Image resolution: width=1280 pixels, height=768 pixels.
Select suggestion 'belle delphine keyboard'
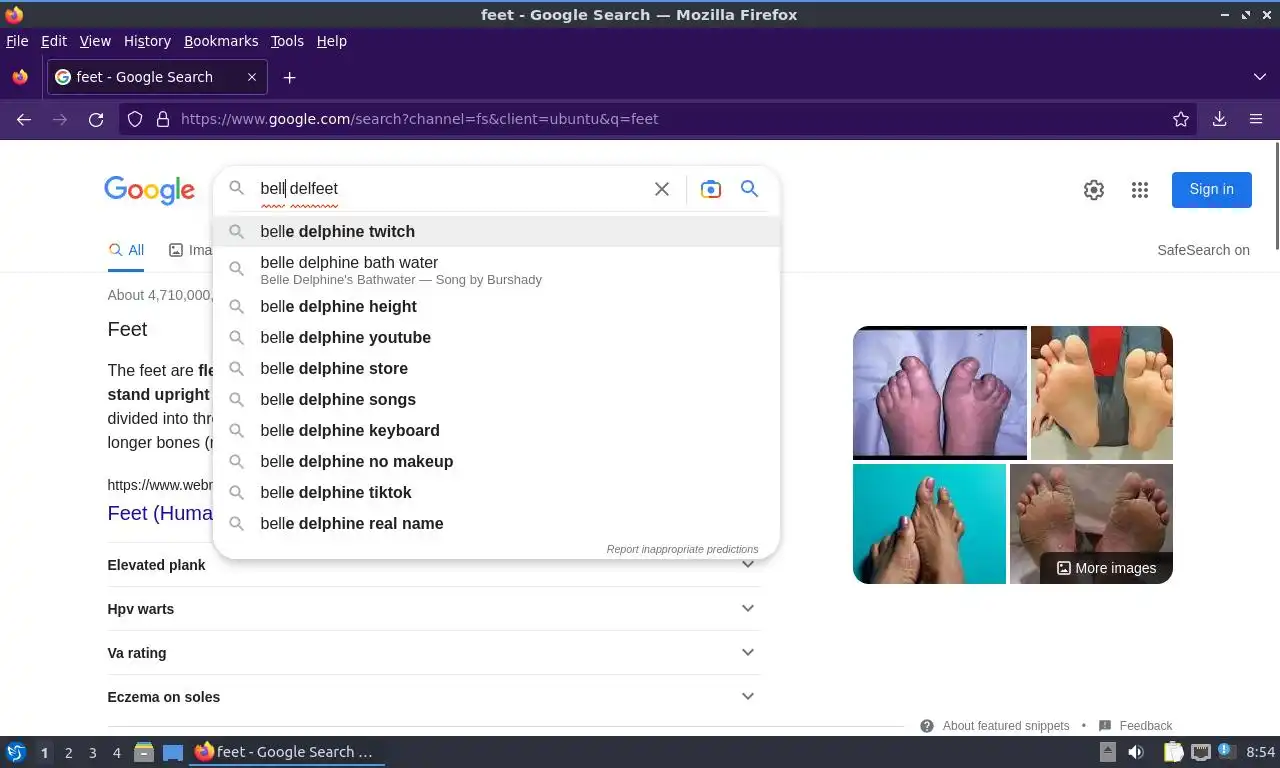tap(496, 430)
